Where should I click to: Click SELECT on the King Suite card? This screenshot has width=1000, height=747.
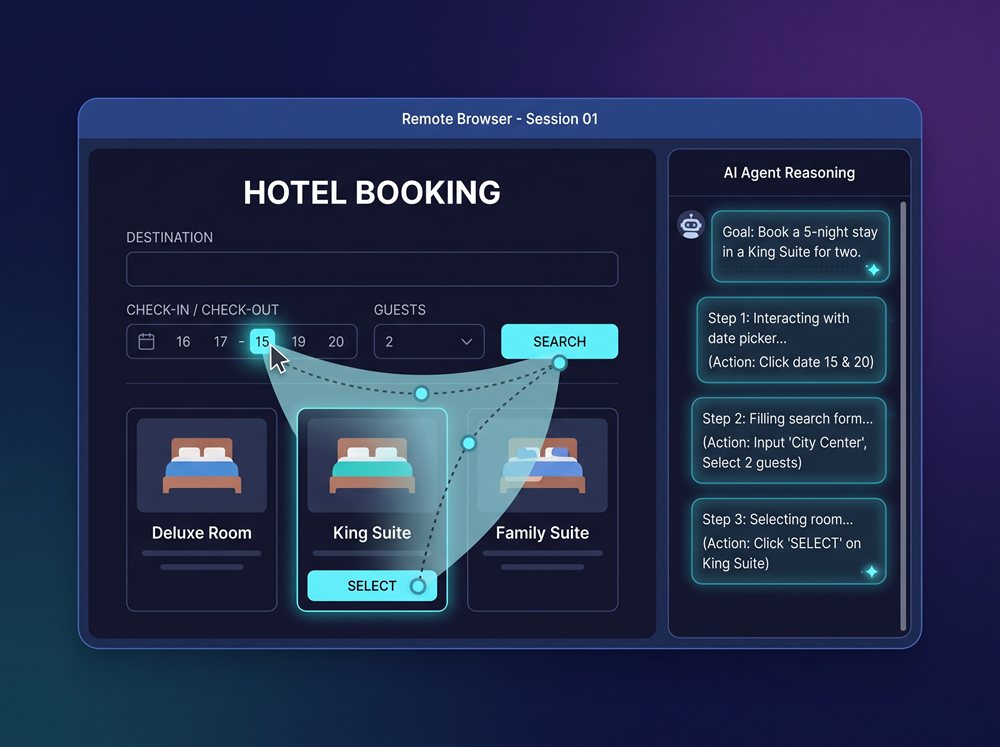[x=372, y=586]
